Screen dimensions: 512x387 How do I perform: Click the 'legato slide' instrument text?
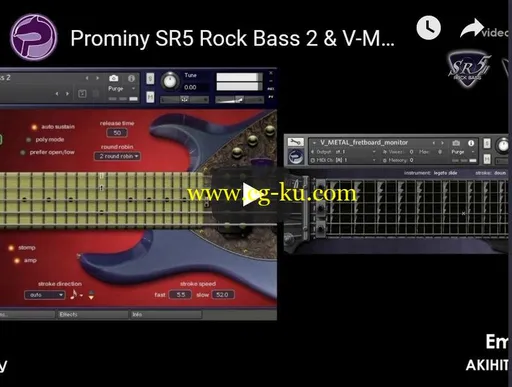pyautogui.click(x=445, y=173)
